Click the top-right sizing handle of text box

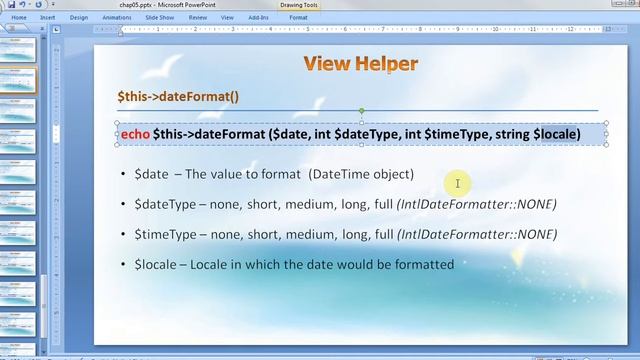click(x=606, y=123)
